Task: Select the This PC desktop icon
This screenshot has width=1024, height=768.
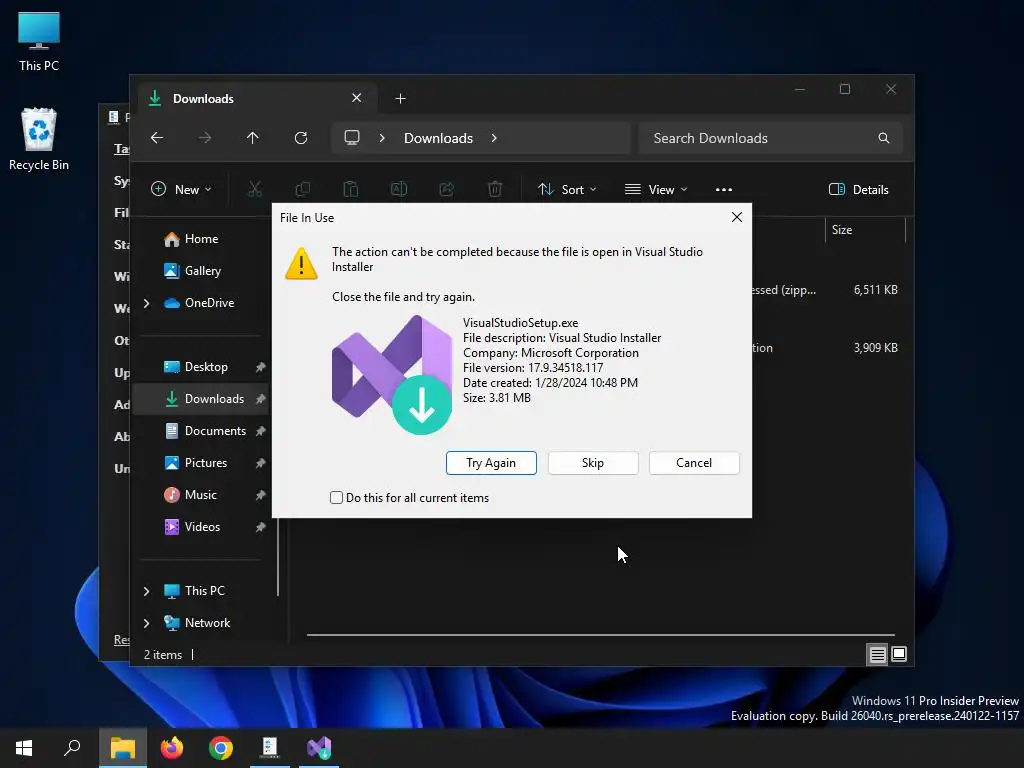Action: pyautogui.click(x=39, y=41)
